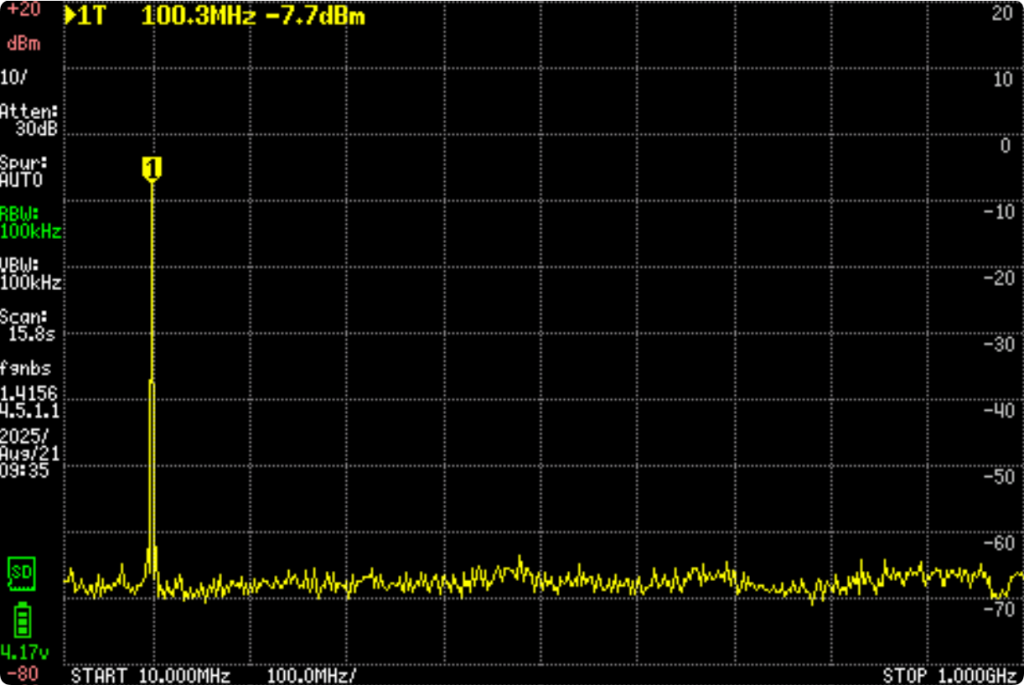
Task: Click the marker readout 100.3MHz -7.7dBm
Action: pyautogui.click(x=252, y=17)
